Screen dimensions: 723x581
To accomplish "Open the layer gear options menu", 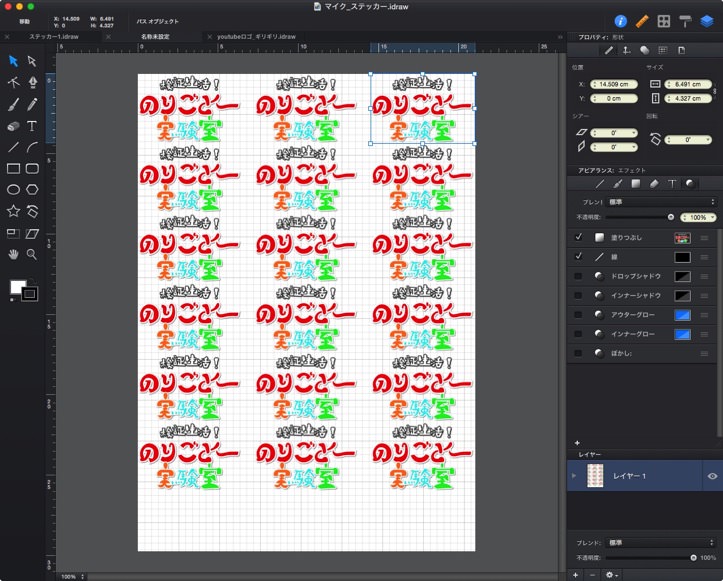I will (x=612, y=575).
